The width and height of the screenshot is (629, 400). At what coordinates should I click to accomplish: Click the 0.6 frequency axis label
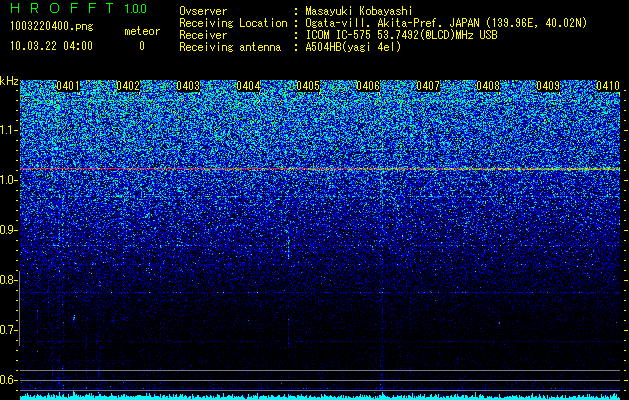[8, 380]
